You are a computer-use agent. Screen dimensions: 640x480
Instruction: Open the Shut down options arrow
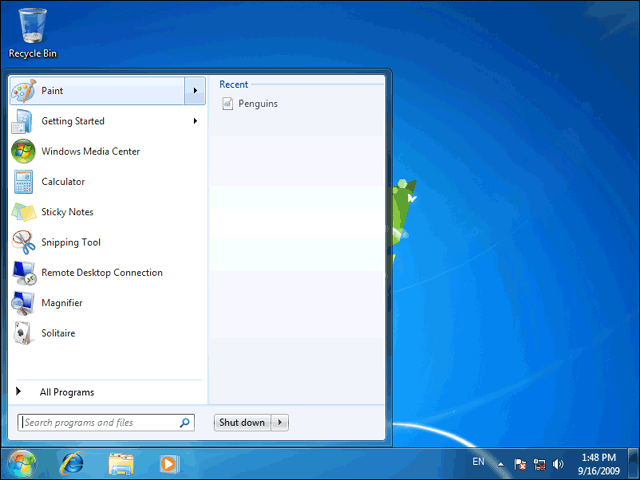tap(280, 422)
